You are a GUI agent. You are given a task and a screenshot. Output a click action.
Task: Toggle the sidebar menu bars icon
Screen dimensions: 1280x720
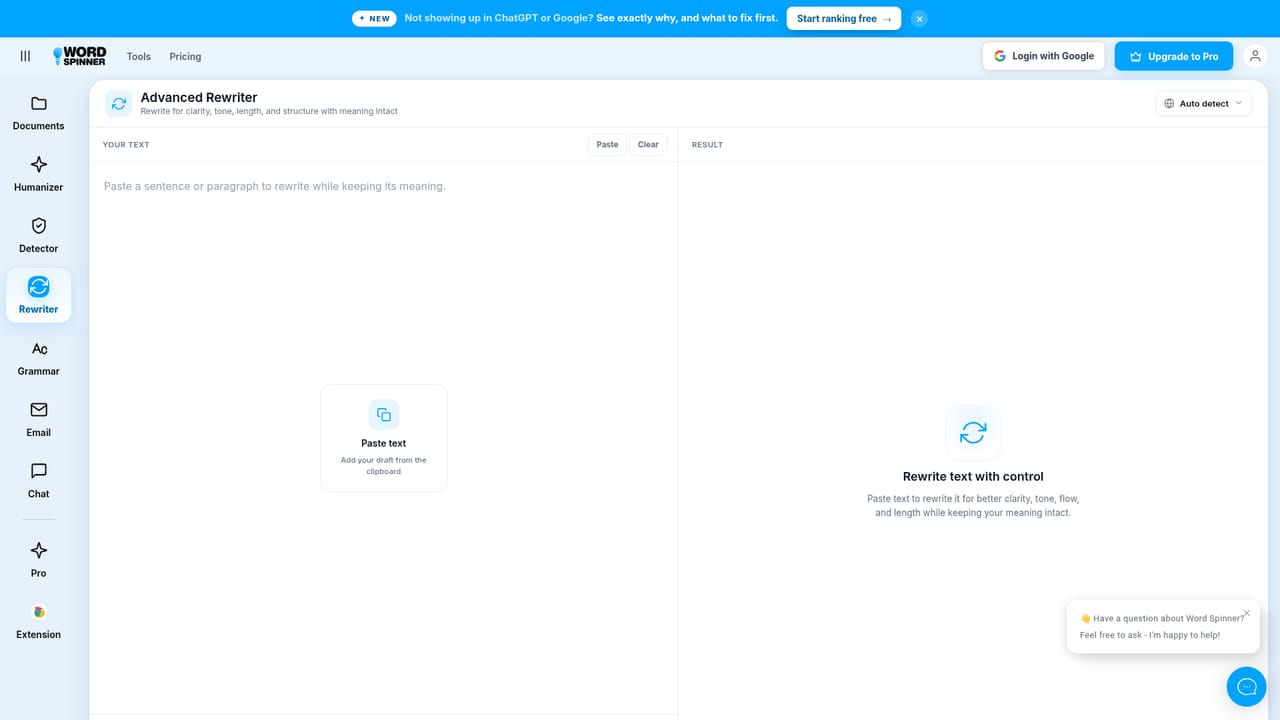[x=25, y=56]
